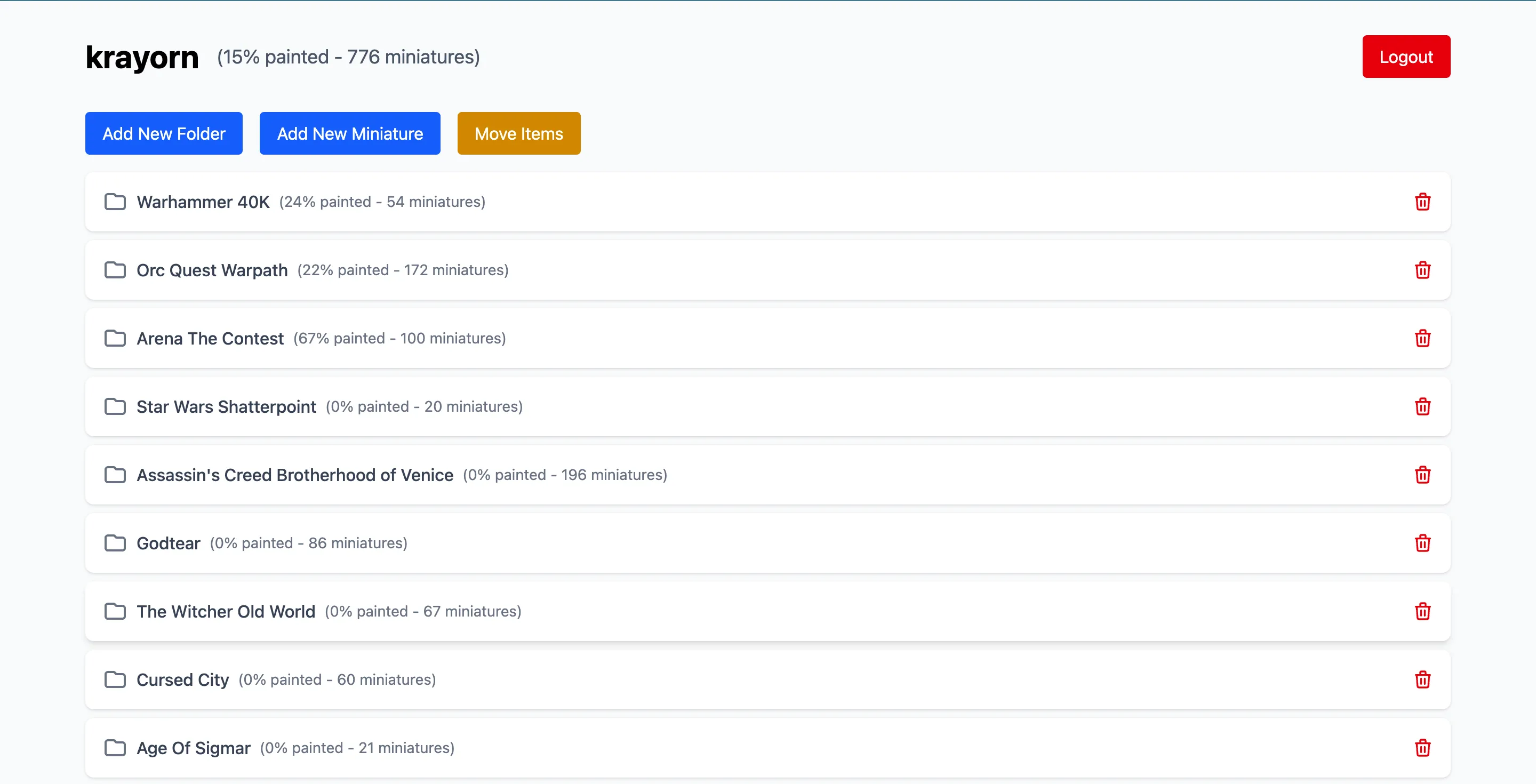Click trash icon for Orc Quest Warpath
1536x784 pixels.
[1422, 270]
